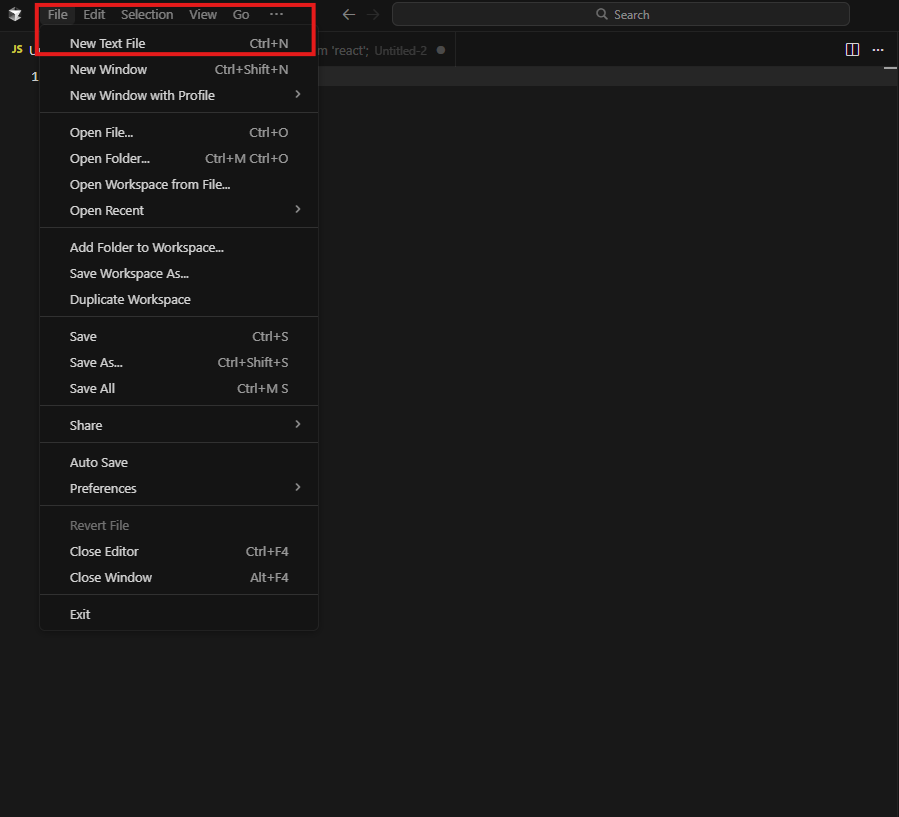Open the Edit menu
Screen dimensions: 899x817
pos(94,15)
